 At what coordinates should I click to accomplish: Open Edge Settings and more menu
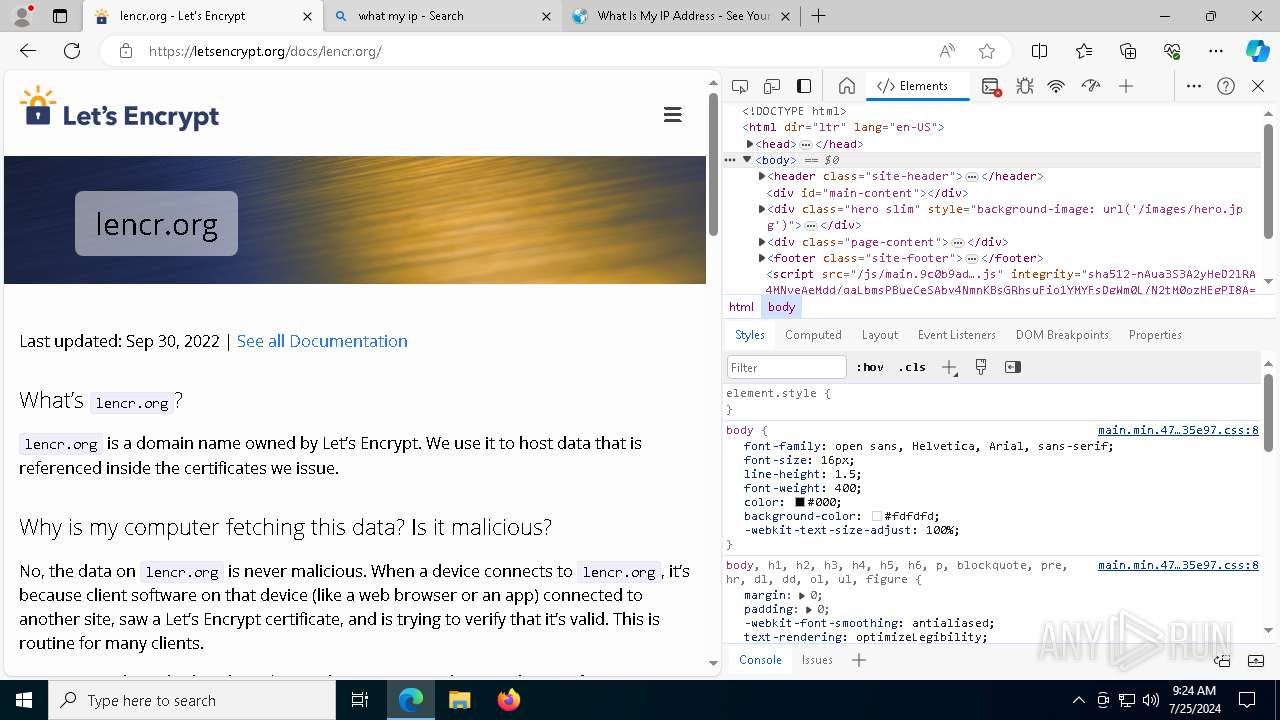(1216, 51)
